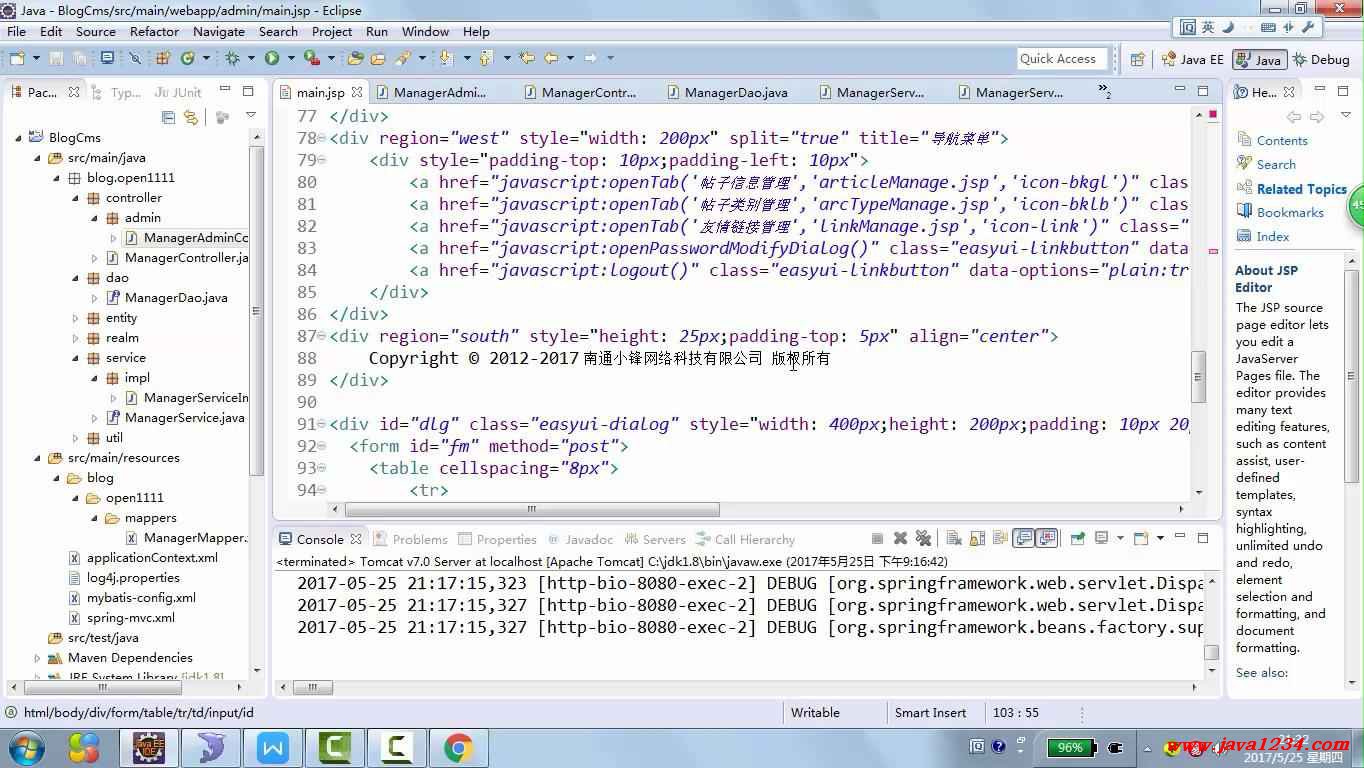Click Remove All Terminated Launches in Console
The image size is (1364, 768).
[923, 538]
